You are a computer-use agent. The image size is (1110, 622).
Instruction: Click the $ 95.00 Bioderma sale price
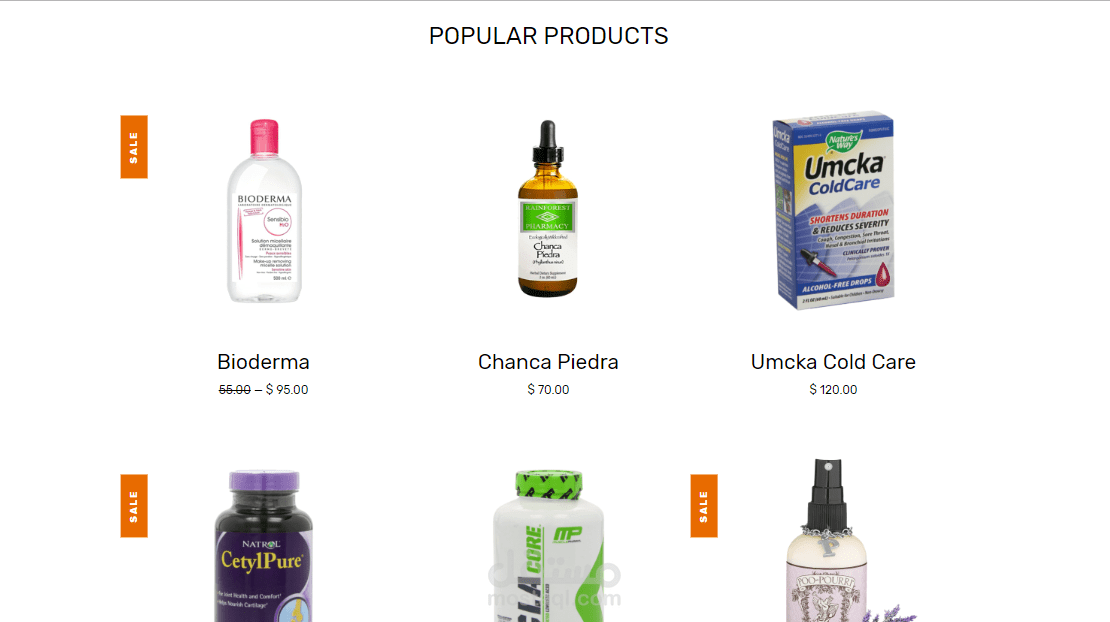click(x=287, y=390)
